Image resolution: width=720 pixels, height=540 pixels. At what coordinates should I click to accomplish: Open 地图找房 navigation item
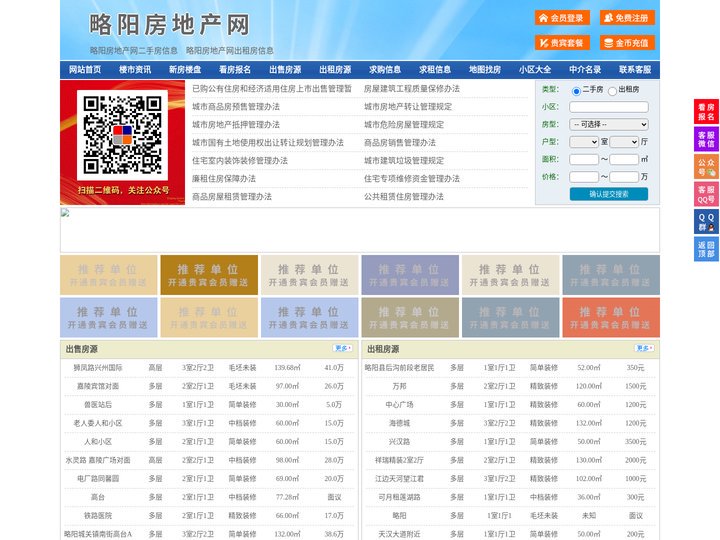coord(485,70)
